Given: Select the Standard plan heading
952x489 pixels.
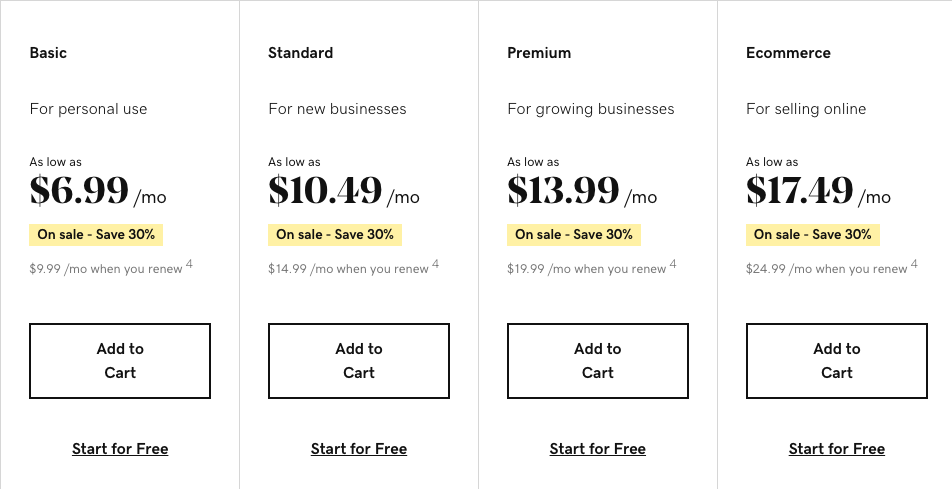Looking at the screenshot, I should 301,53.
